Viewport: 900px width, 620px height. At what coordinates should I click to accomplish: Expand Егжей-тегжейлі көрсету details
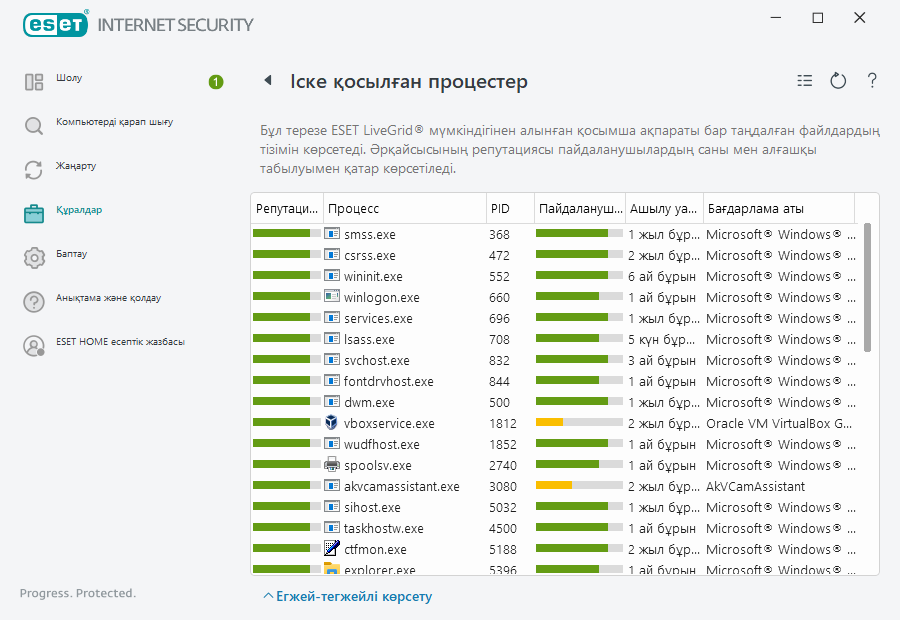(347, 596)
